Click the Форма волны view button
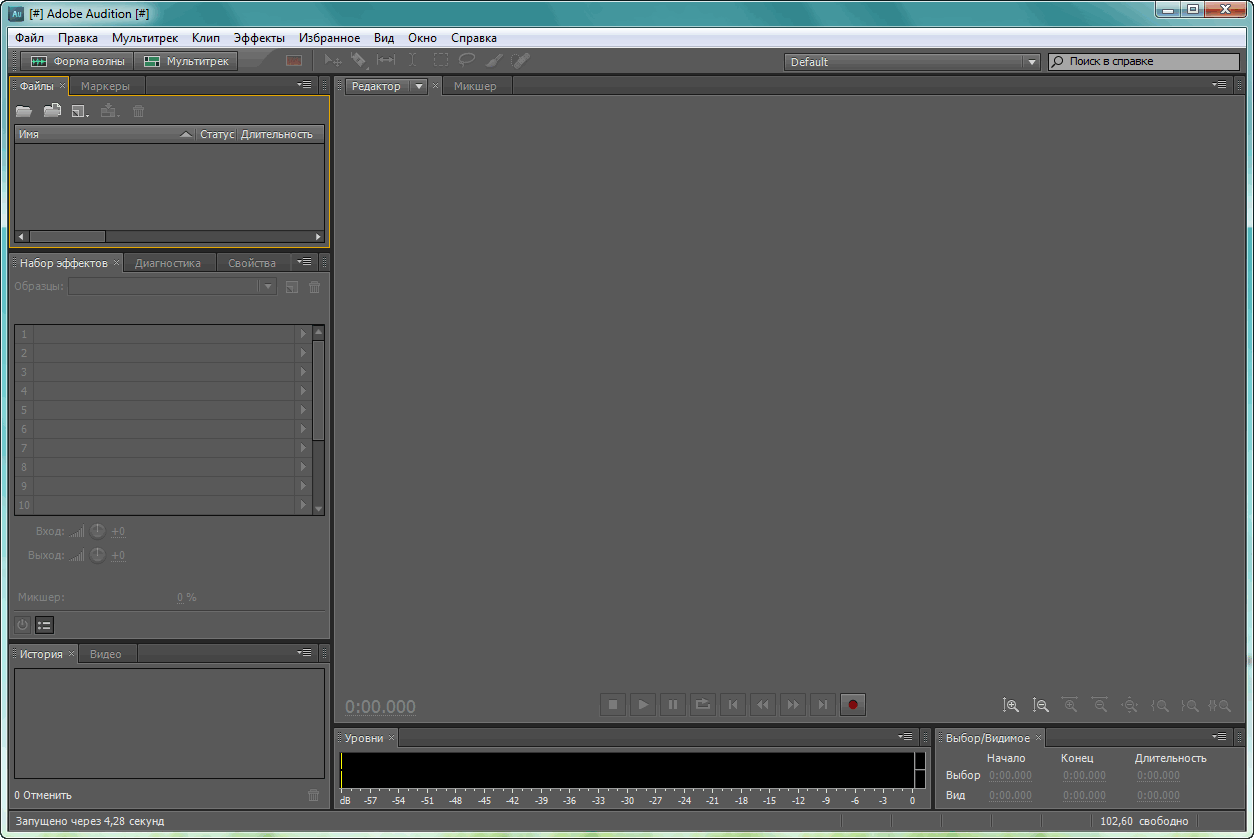Image resolution: width=1254 pixels, height=839 pixels. tap(78, 61)
